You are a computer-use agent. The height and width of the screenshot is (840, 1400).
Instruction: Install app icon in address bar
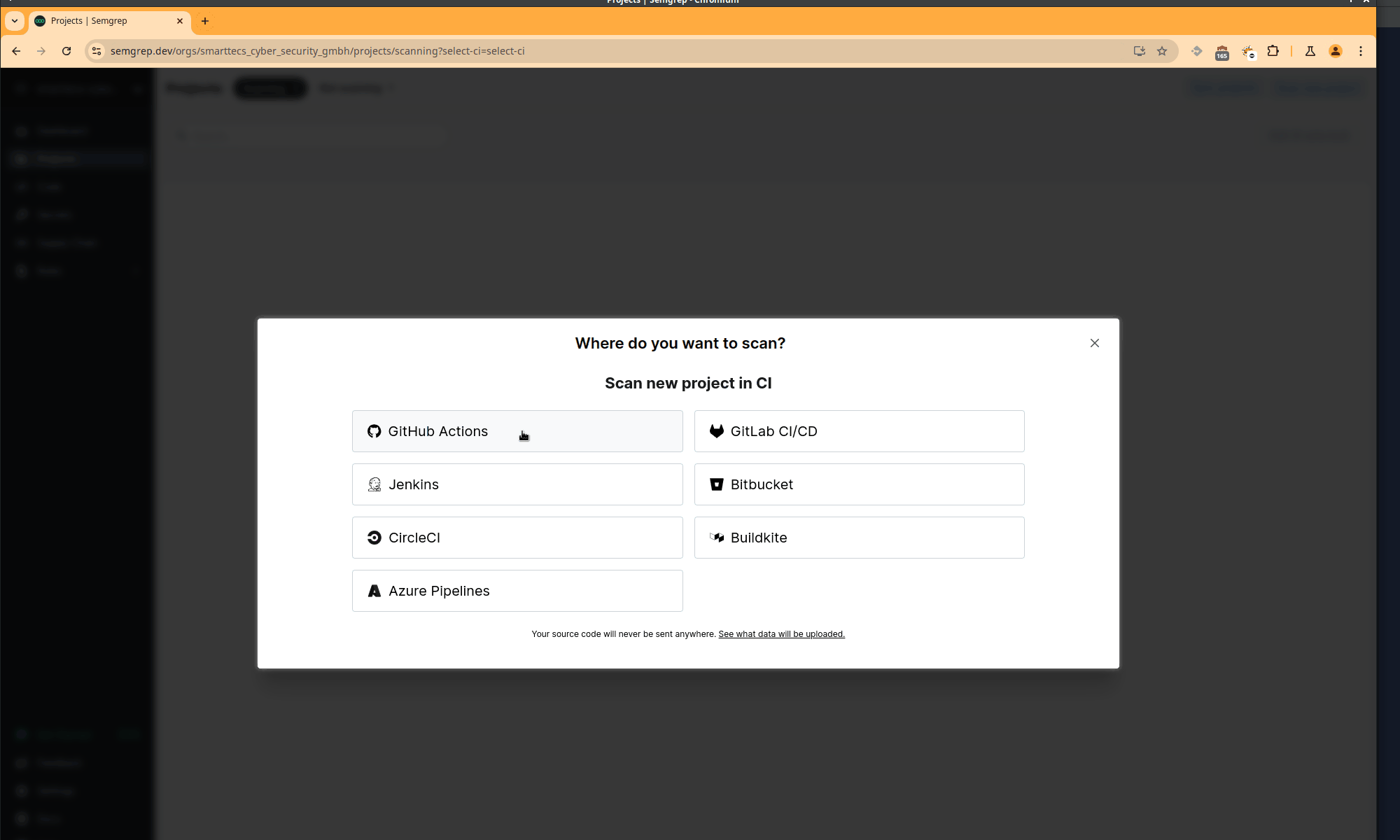click(x=1140, y=51)
